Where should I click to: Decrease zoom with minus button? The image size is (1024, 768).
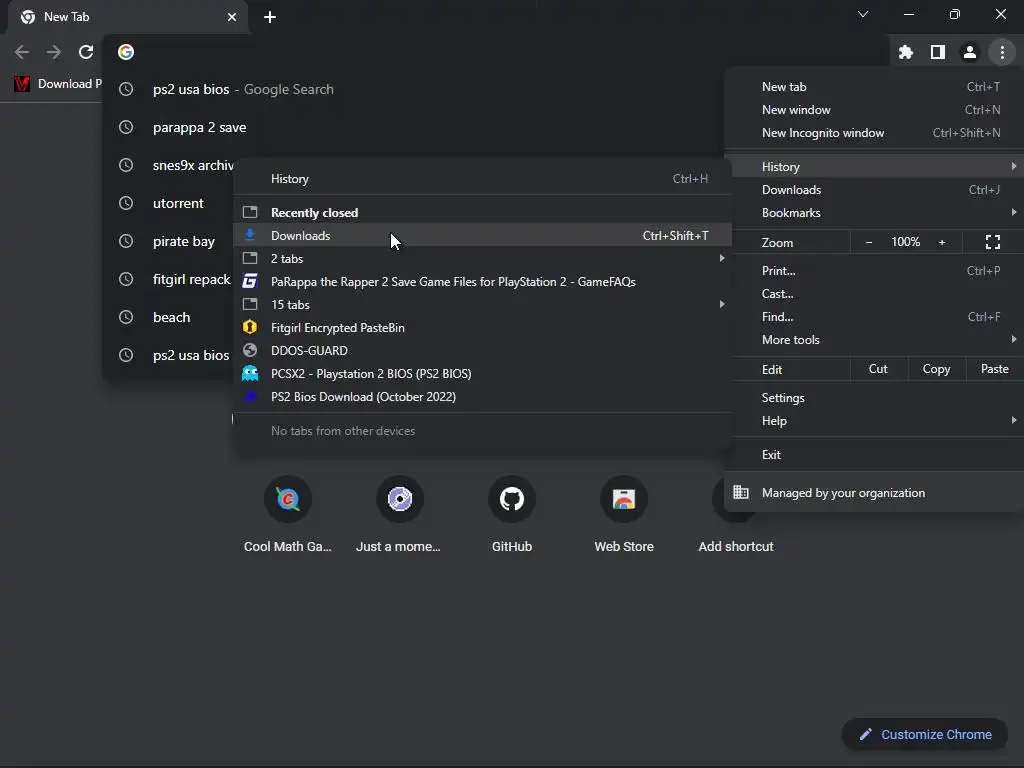[x=869, y=242]
